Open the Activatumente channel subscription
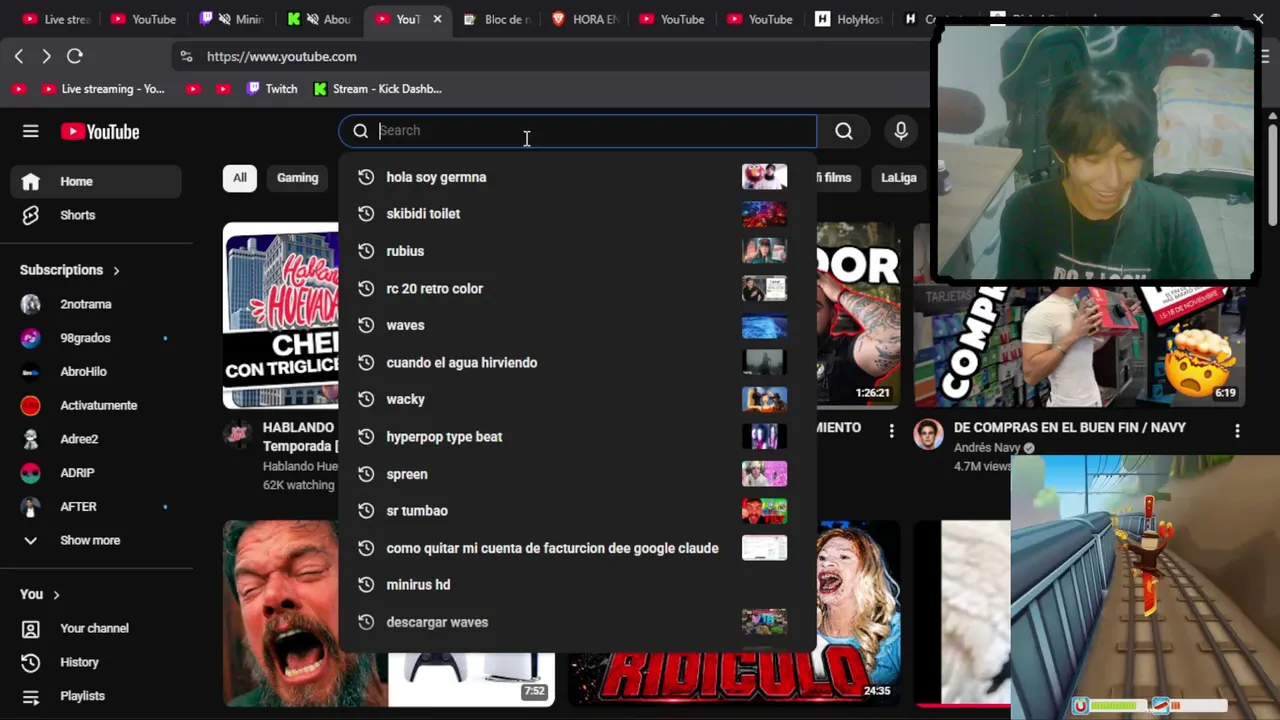Image resolution: width=1280 pixels, height=720 pixels. coord(96,405)
